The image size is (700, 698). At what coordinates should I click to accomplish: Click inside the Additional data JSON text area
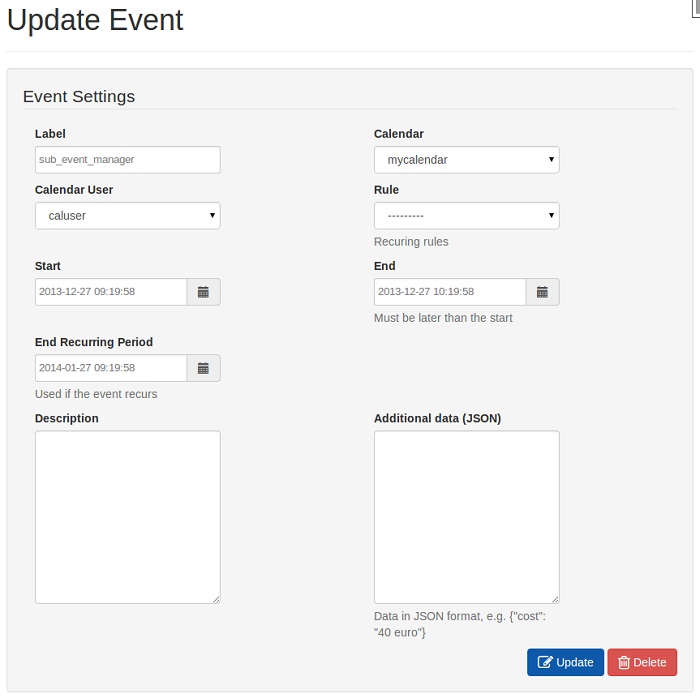[x=467, y=517]
